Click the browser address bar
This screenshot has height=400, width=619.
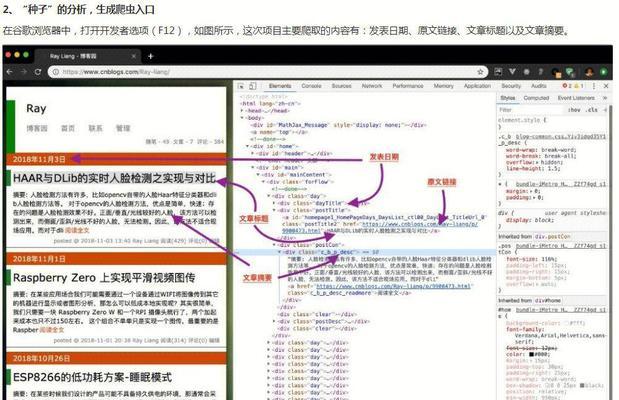point(268,72)
